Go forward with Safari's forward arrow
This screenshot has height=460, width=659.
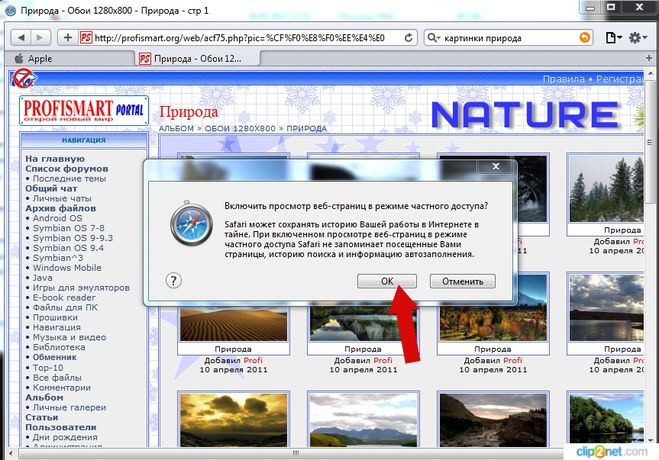tap(40, 38)
